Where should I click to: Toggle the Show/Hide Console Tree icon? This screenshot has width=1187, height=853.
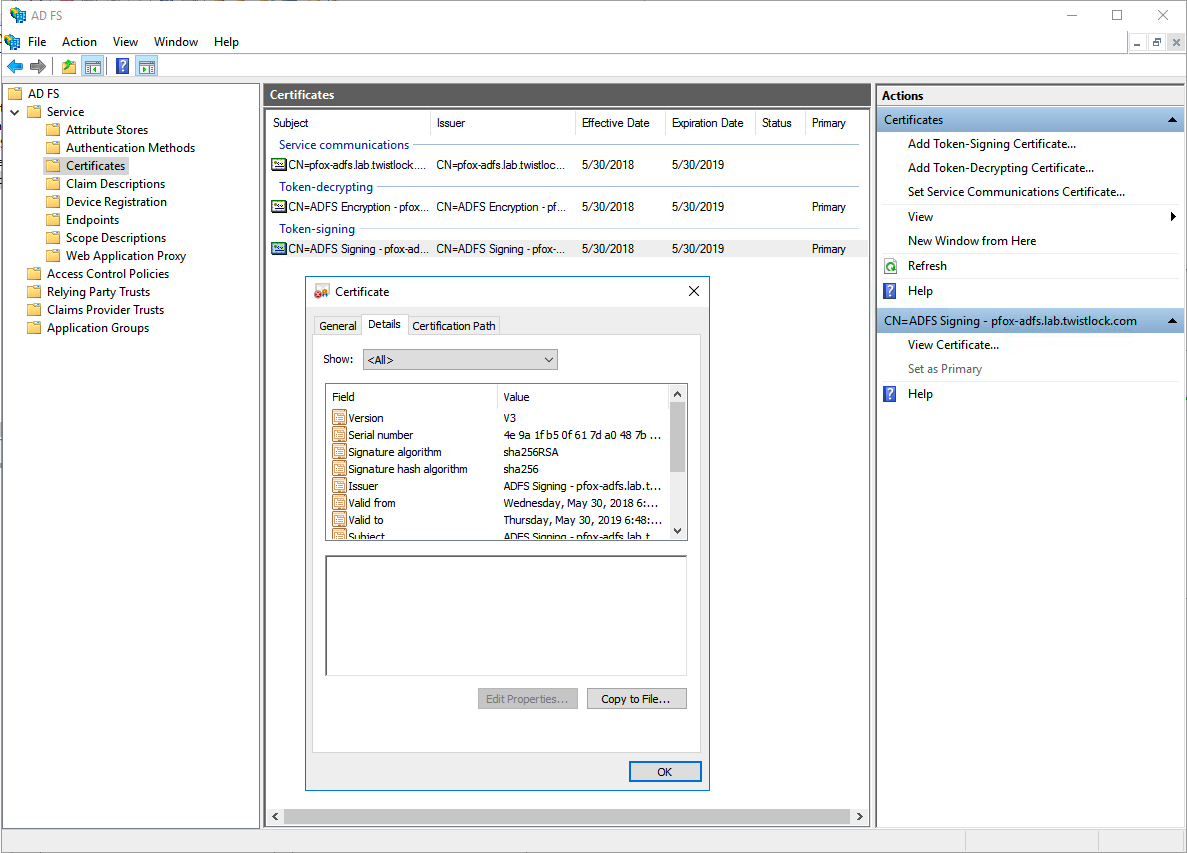[x=93, y=67]
